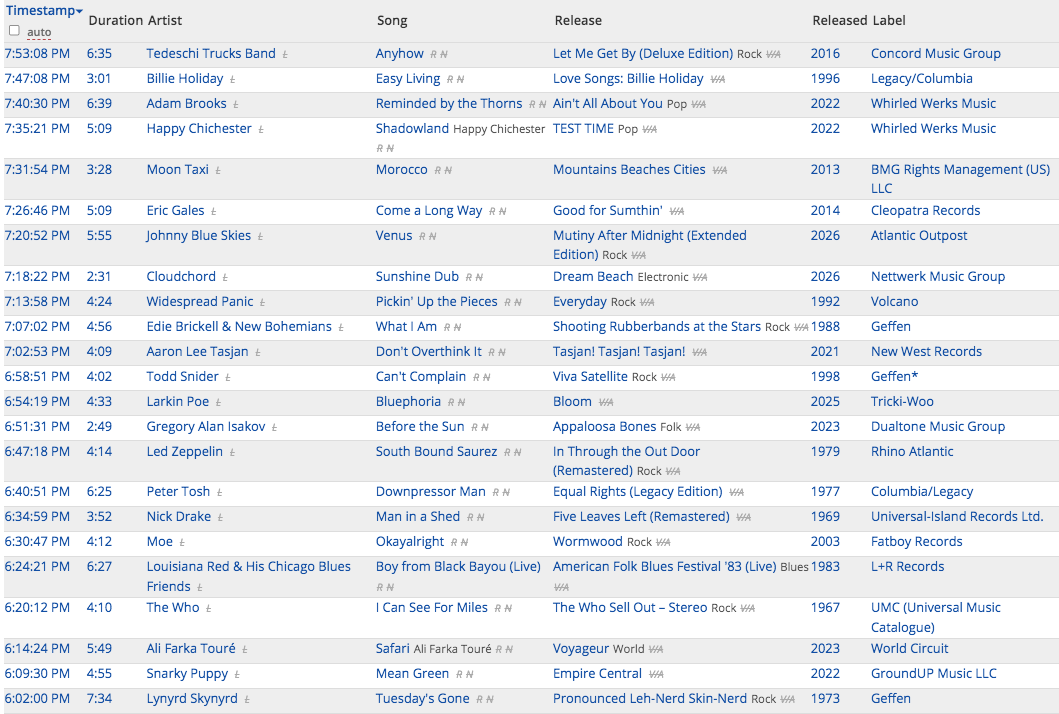The width and height of the screenshot is (1059, 714).
Task: Click the L flag icon beside Led Zeppelin
Action: pos(232,453)
